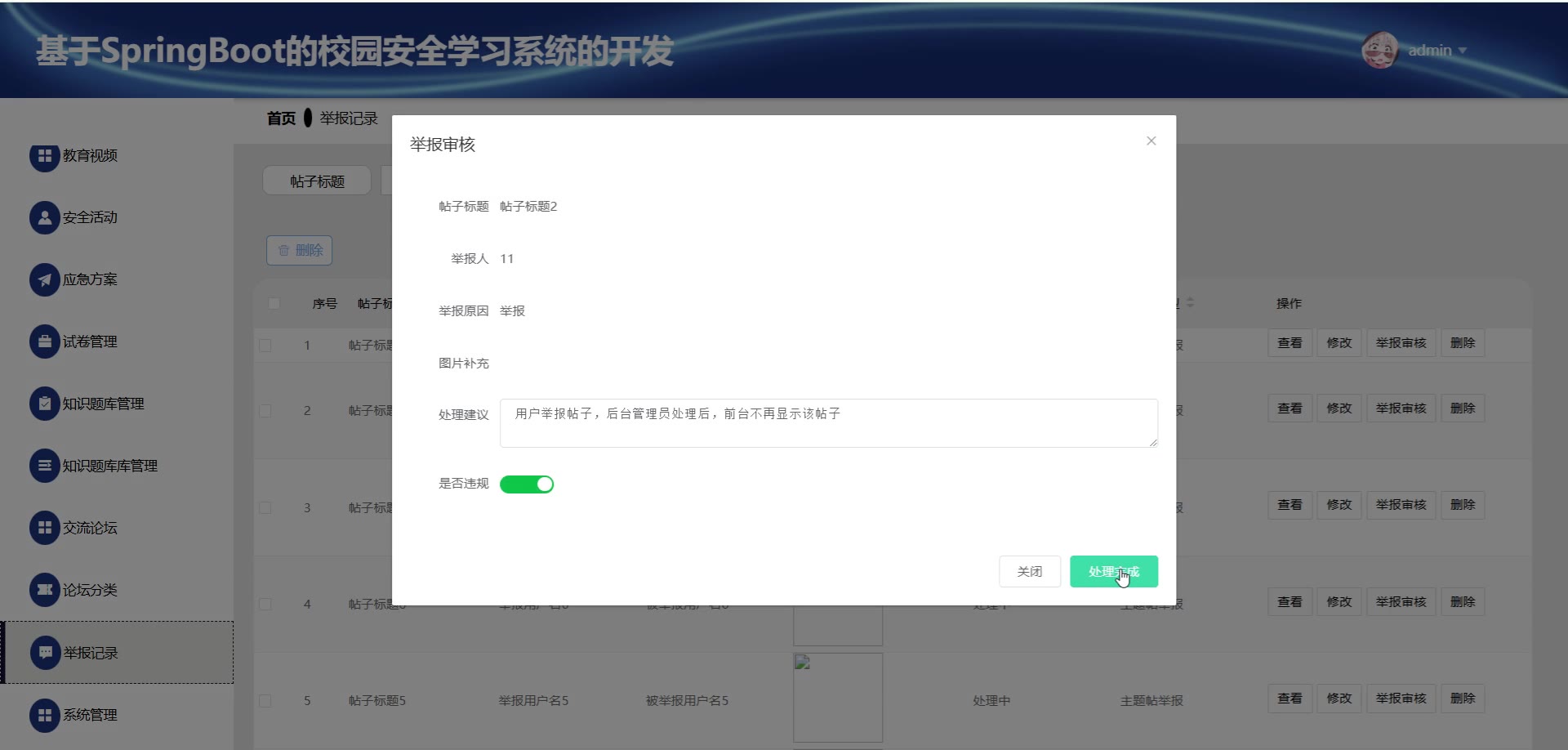The width and height of the screenshot is (1568, 750).
Task: Click the 教育视频 sidebar icon
Action: [45, 155]
